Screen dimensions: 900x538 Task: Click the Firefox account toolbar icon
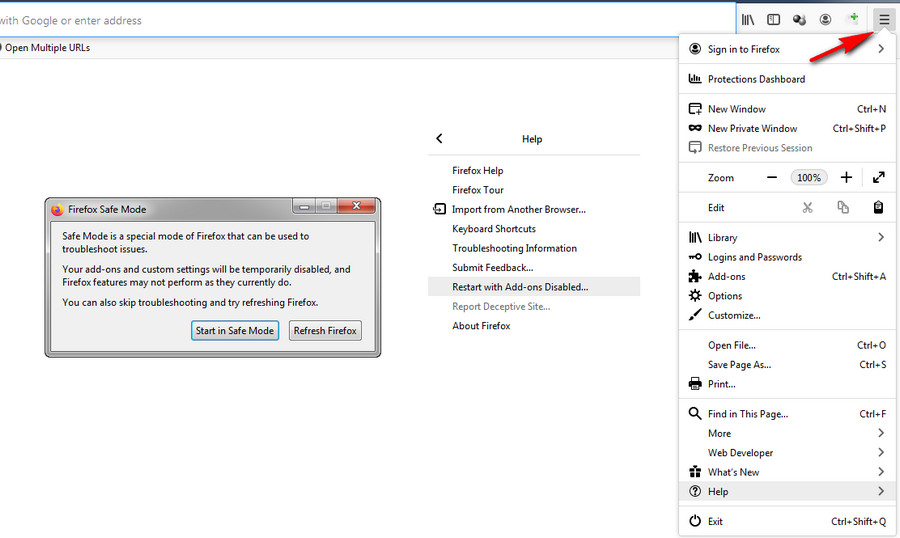(x=825, y=20)
